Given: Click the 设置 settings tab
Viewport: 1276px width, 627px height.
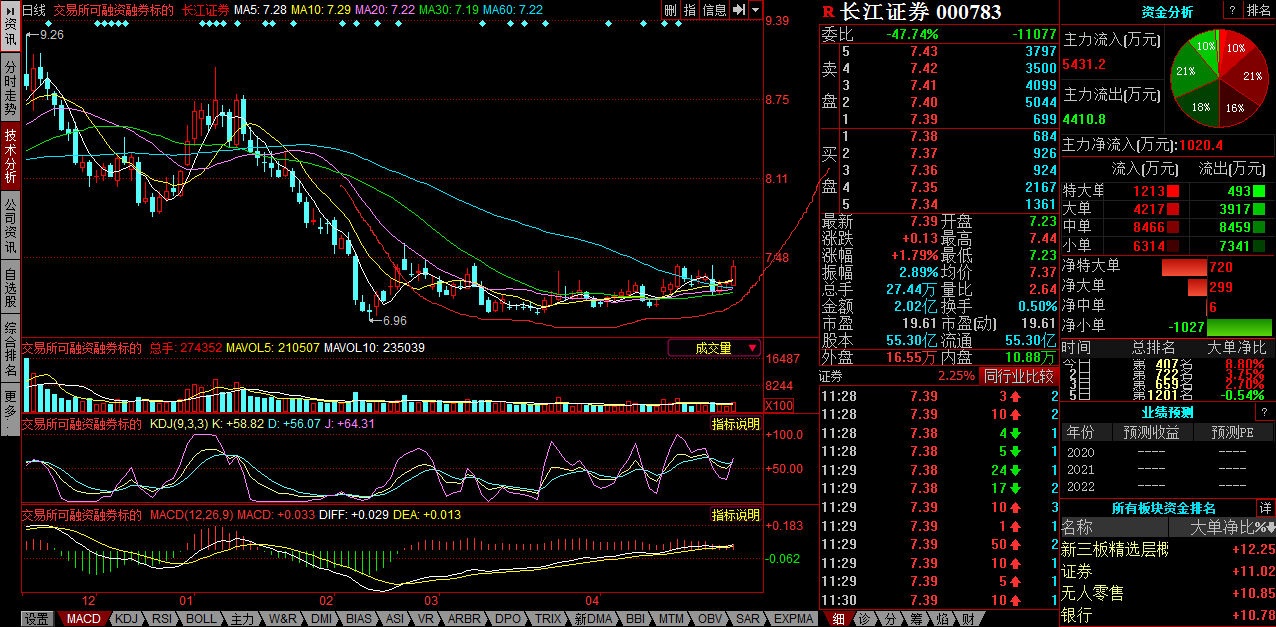Looking at the screenshot, I should (x=37, y=619).
